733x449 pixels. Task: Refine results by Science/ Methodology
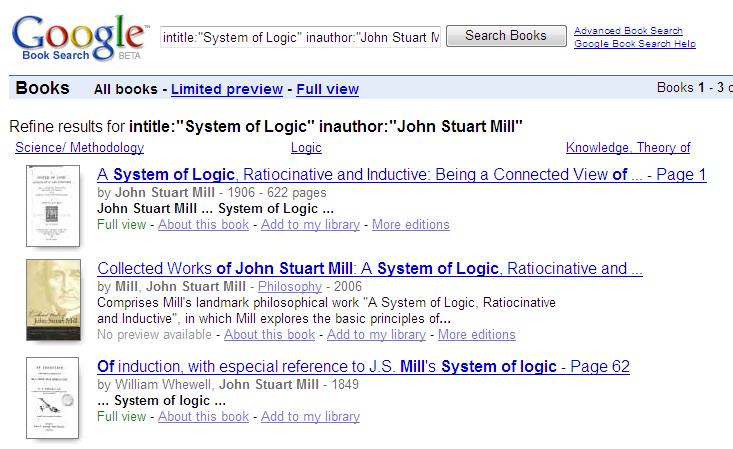[79, 147]
